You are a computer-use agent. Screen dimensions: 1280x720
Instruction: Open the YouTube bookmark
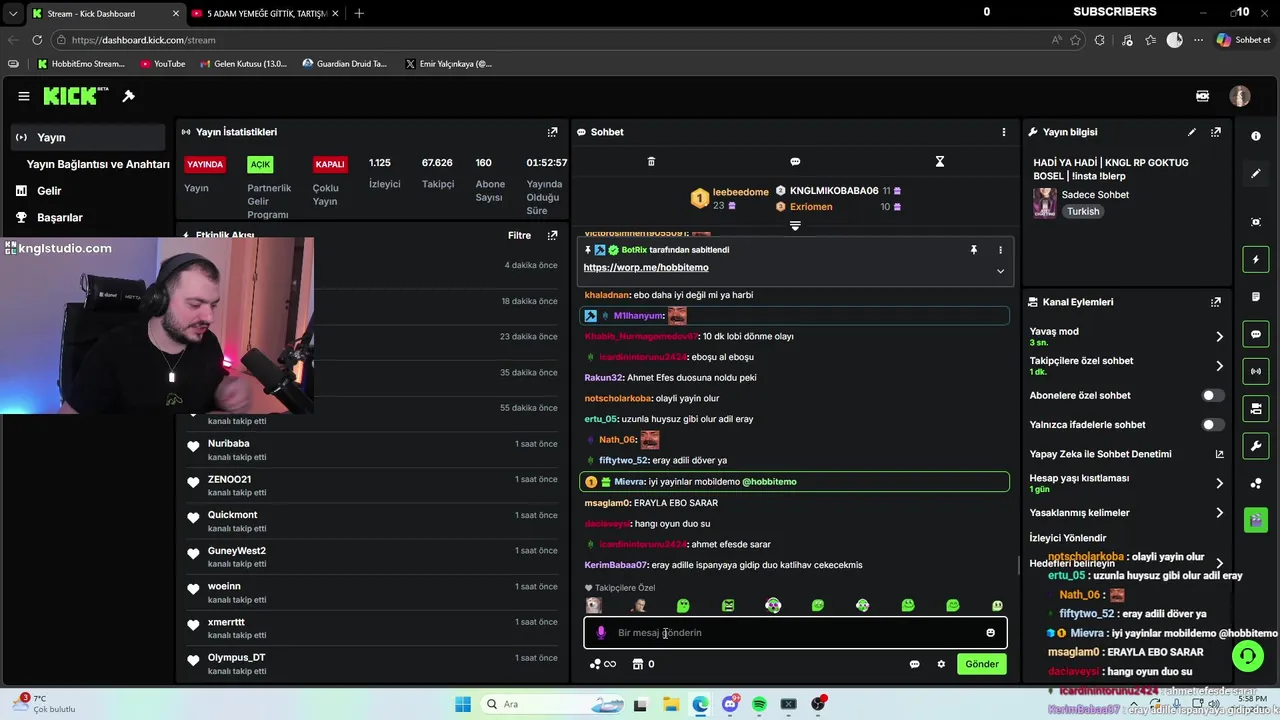coord(163,64)
